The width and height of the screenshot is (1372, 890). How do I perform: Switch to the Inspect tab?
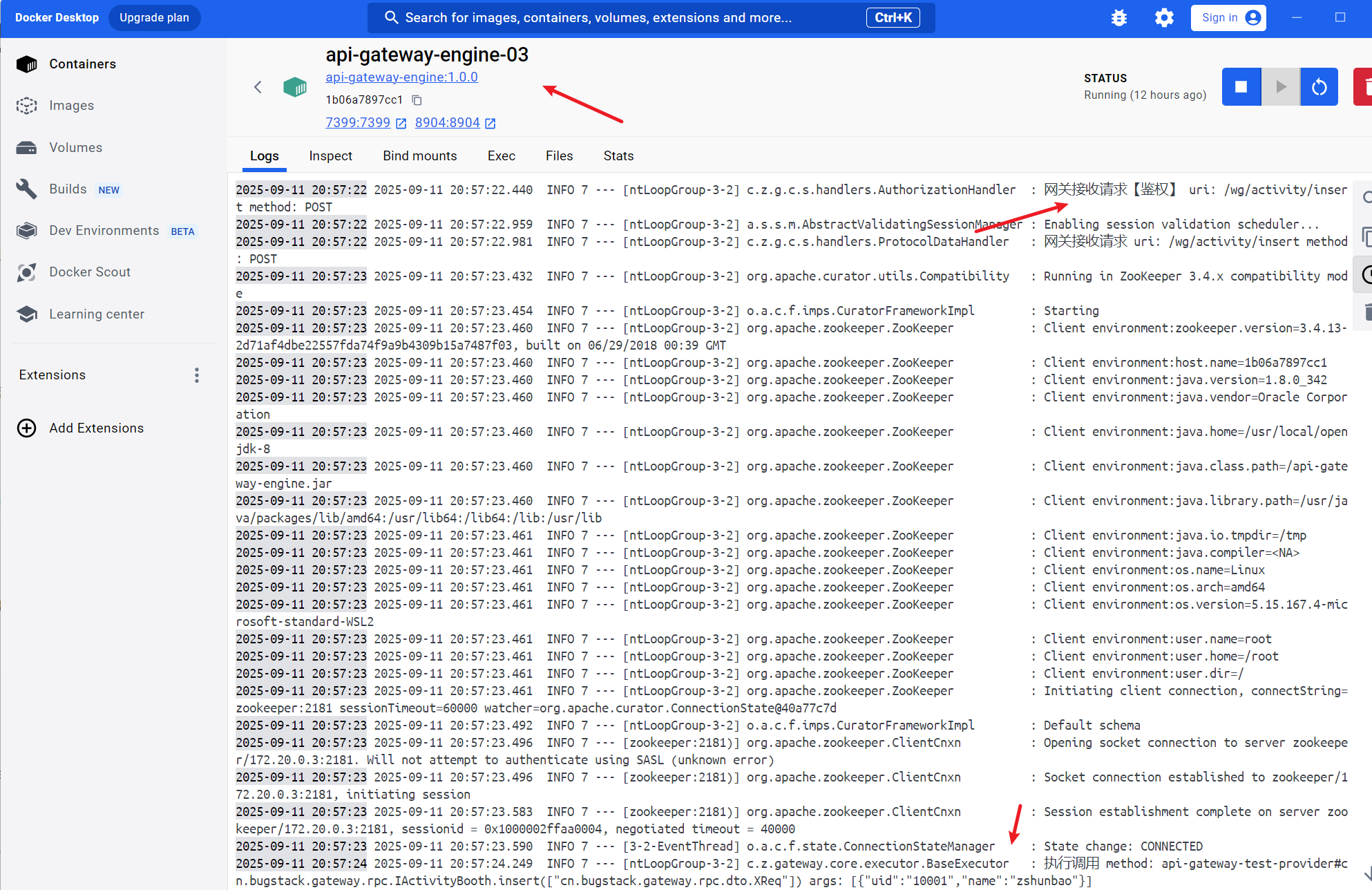click(x=330, y=156)
